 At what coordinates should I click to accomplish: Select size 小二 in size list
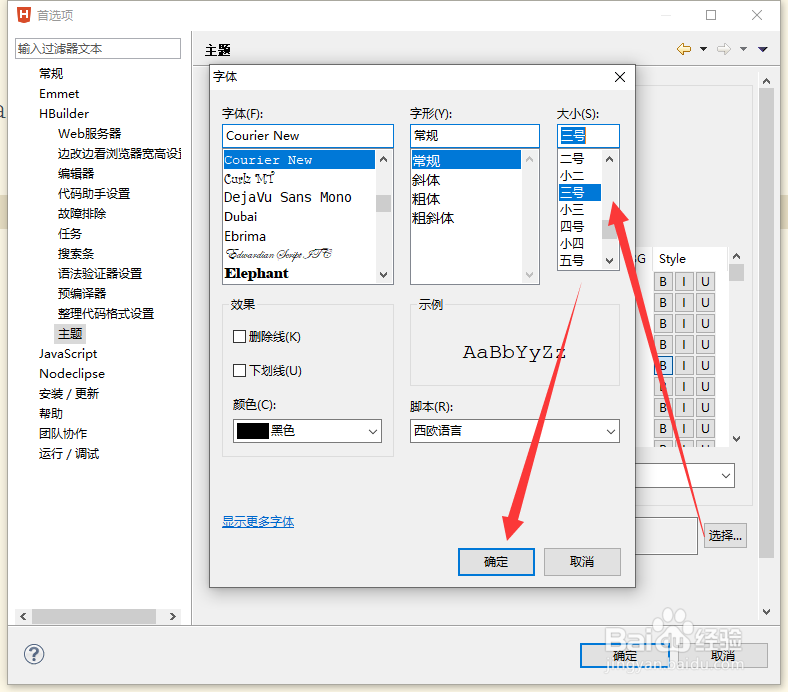point(572,176)
